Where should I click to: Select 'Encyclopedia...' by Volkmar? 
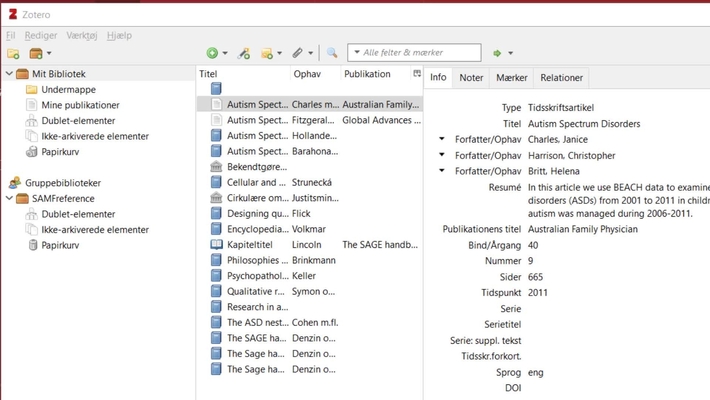click(x=310, y=229)
